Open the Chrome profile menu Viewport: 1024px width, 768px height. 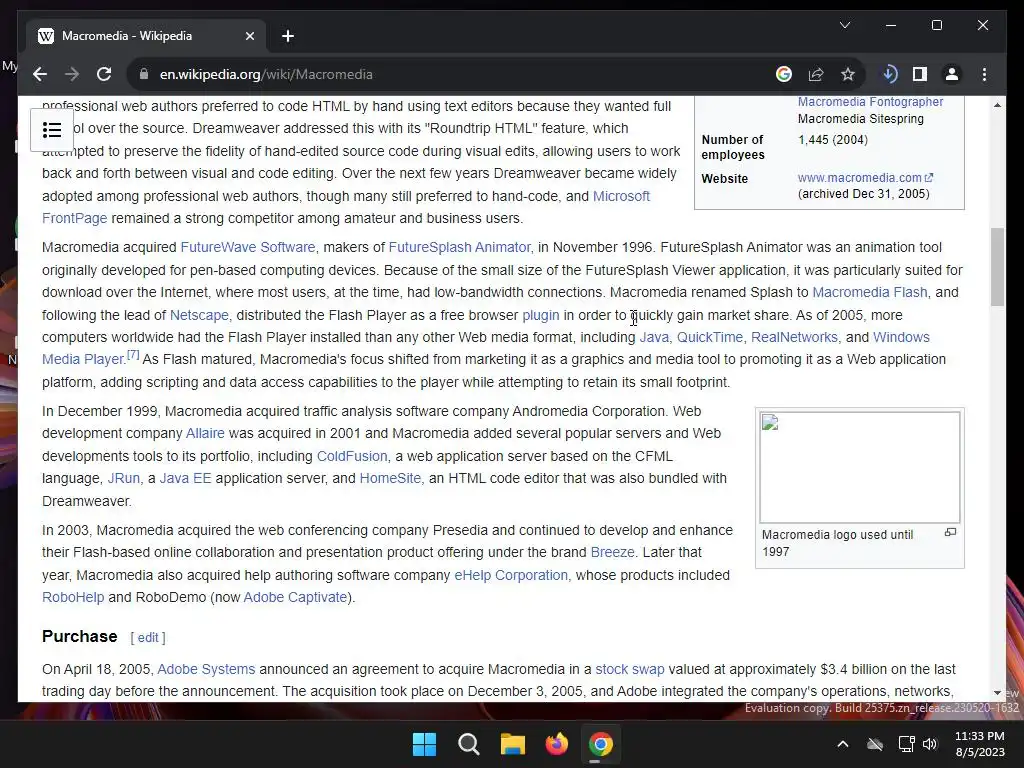point(952,74)
